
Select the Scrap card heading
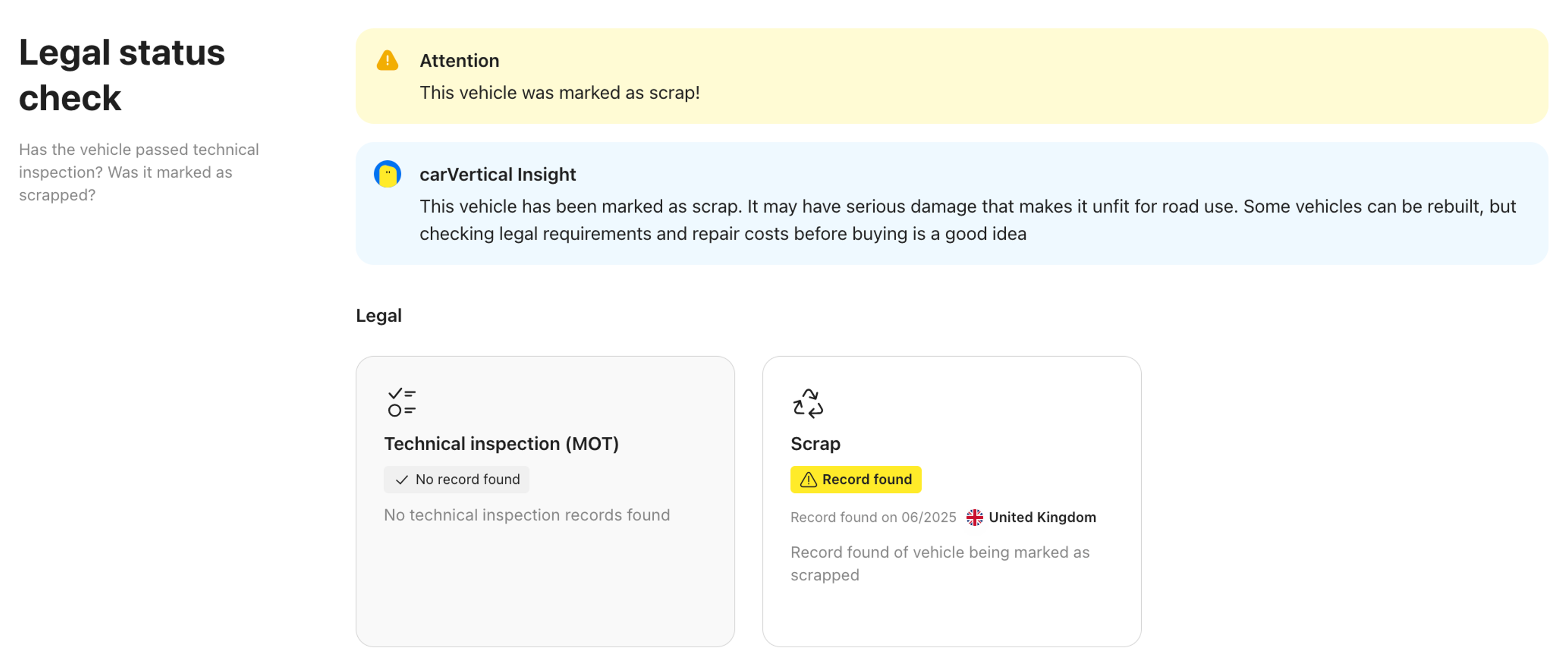tap(815, 444)
